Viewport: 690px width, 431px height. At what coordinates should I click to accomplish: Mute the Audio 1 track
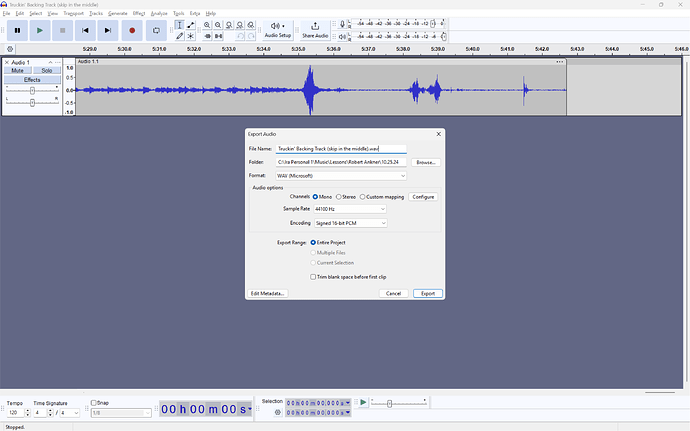pos(18,70)
